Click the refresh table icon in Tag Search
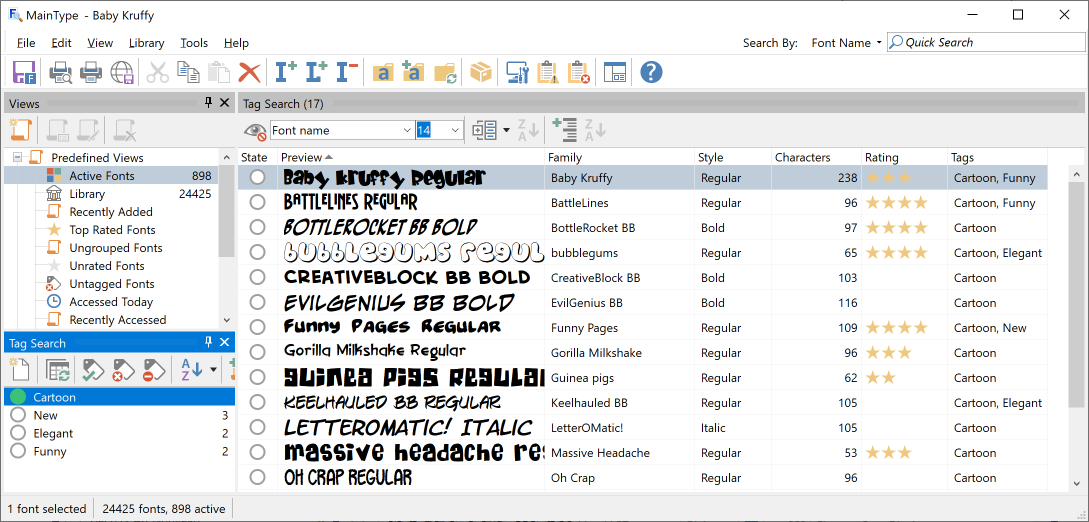The image size is (1089, 522). (x=58, y=369)
